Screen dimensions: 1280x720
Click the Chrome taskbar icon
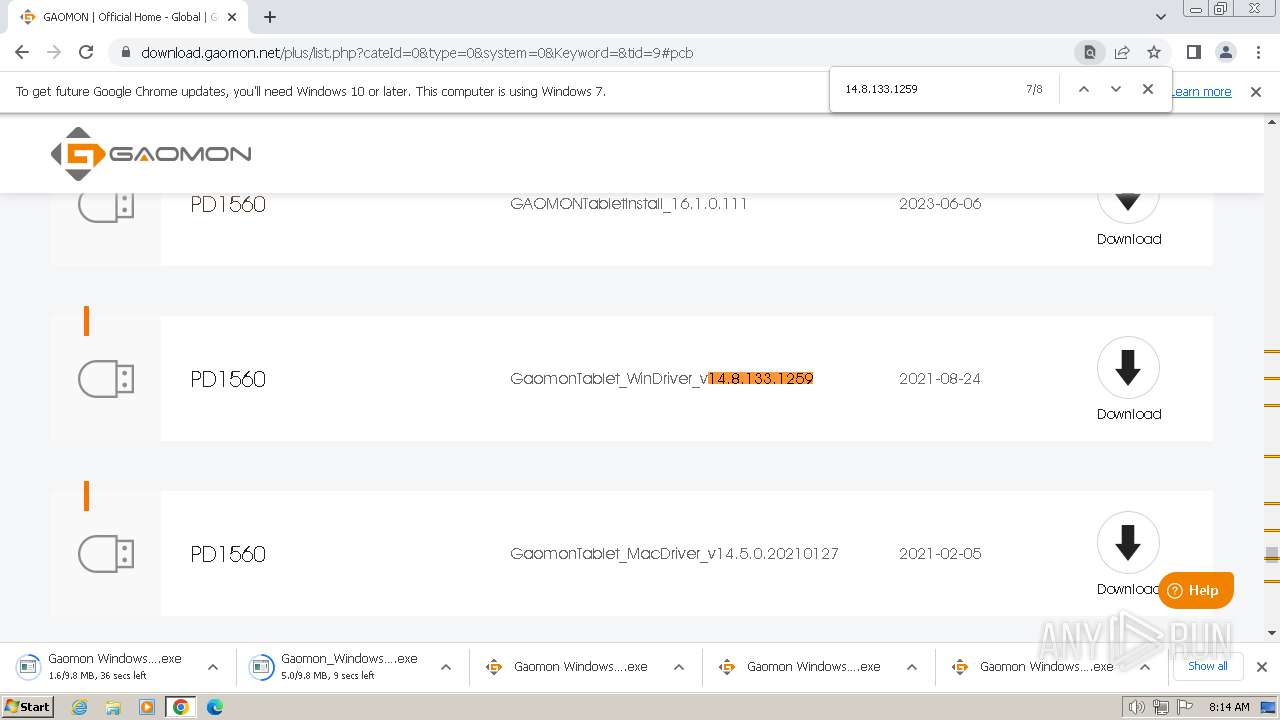click(181, 707)
